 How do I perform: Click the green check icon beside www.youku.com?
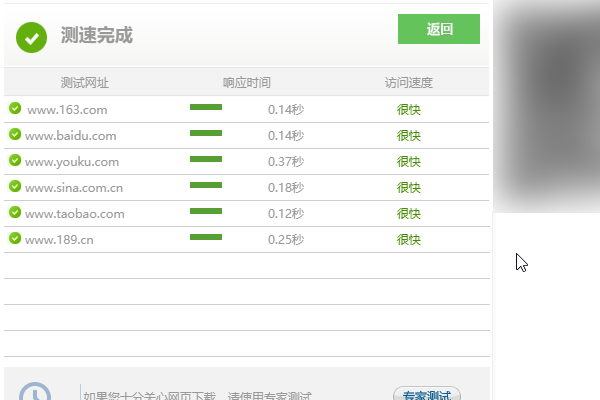(x=15, y=160)
